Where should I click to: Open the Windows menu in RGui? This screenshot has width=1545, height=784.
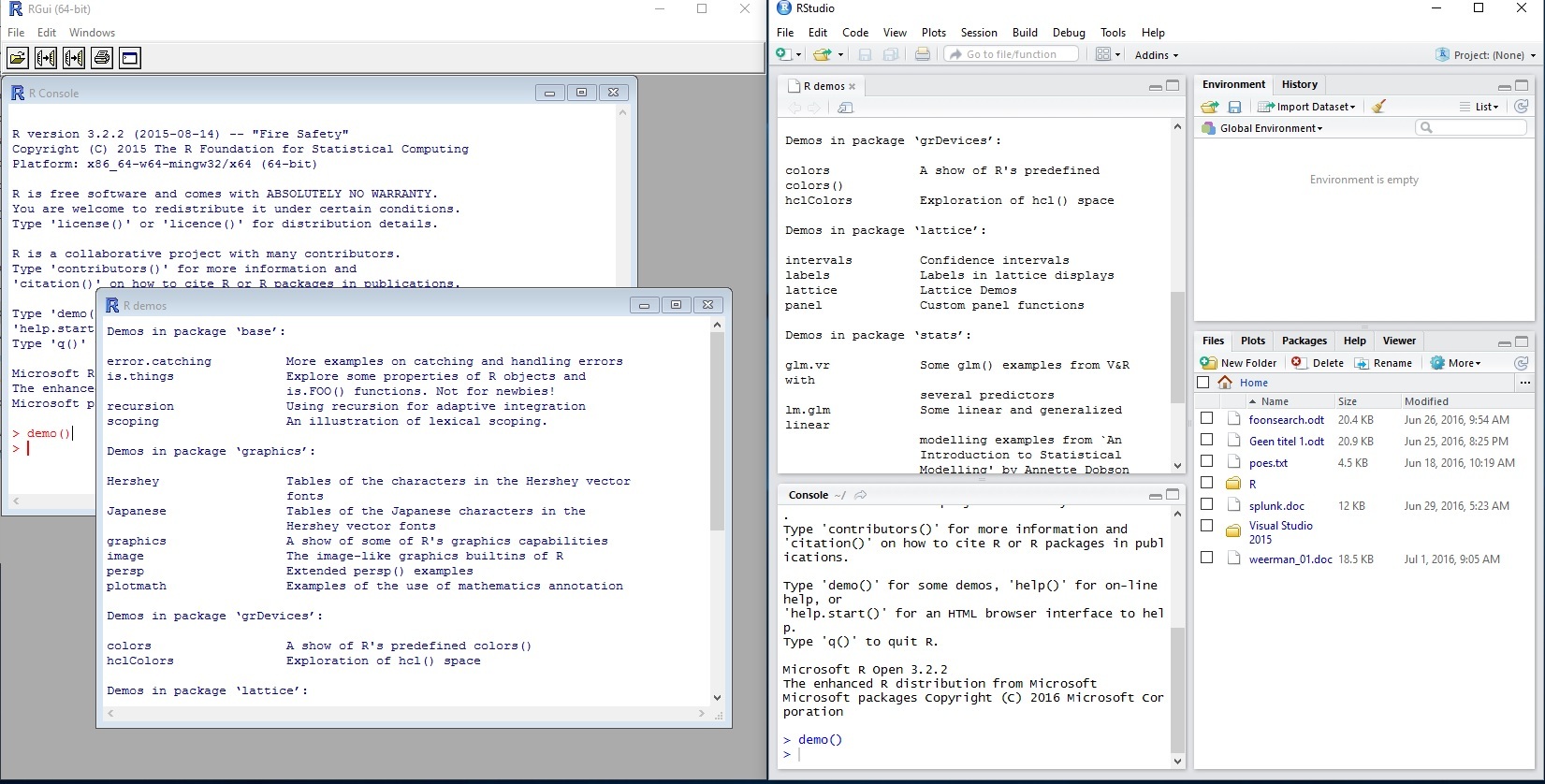tap(92, 32)
